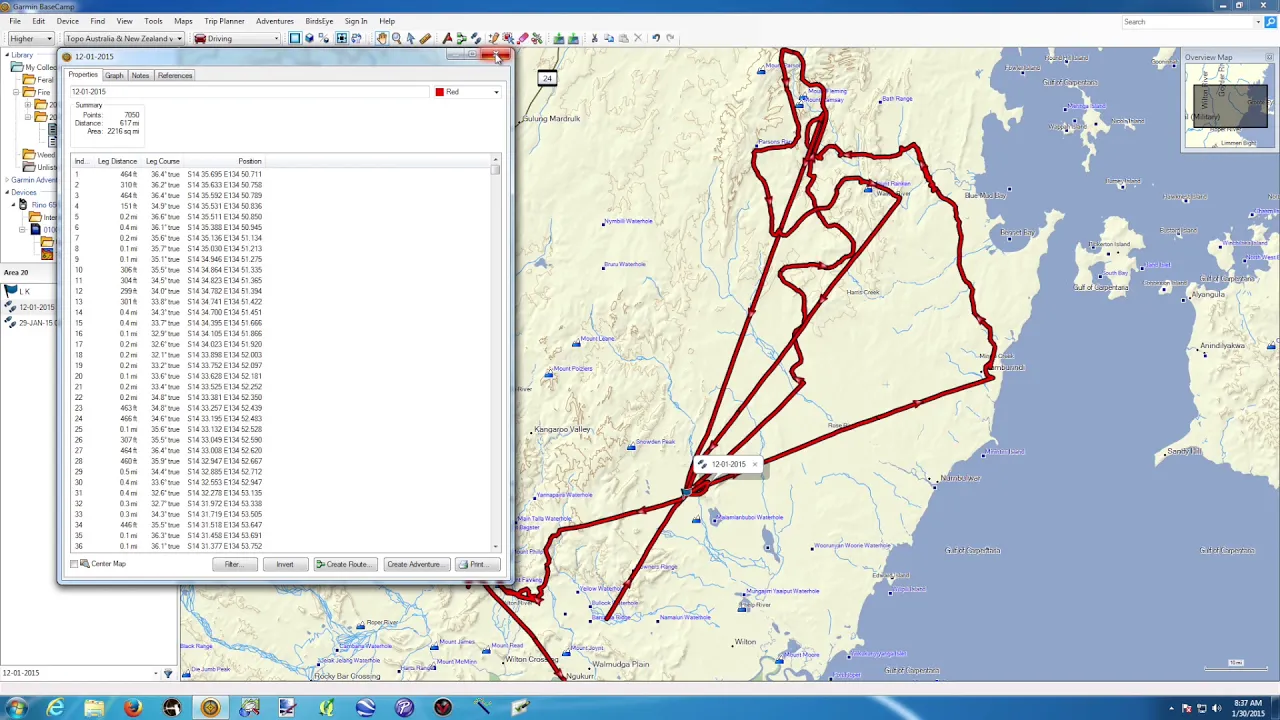Image resolution: width=1280 pixels, height=720 pixels.
Task: Select the Rino device icon
Action: pyautogui.click(x=23, y=205)
